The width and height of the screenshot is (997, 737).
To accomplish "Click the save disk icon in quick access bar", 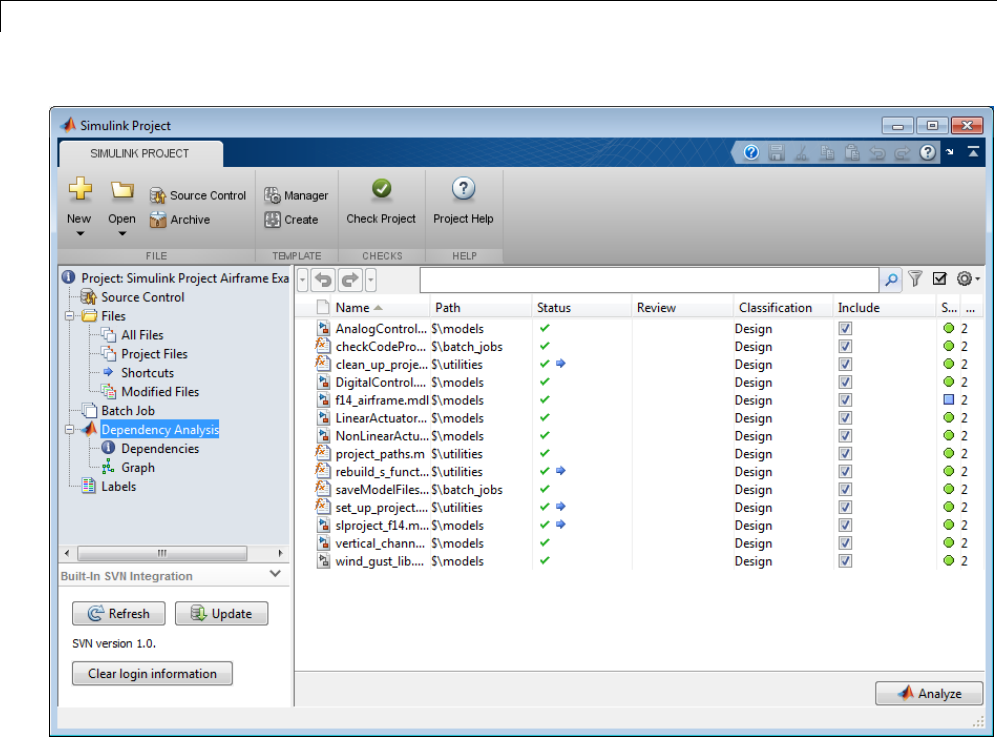I will coord(776,153).
